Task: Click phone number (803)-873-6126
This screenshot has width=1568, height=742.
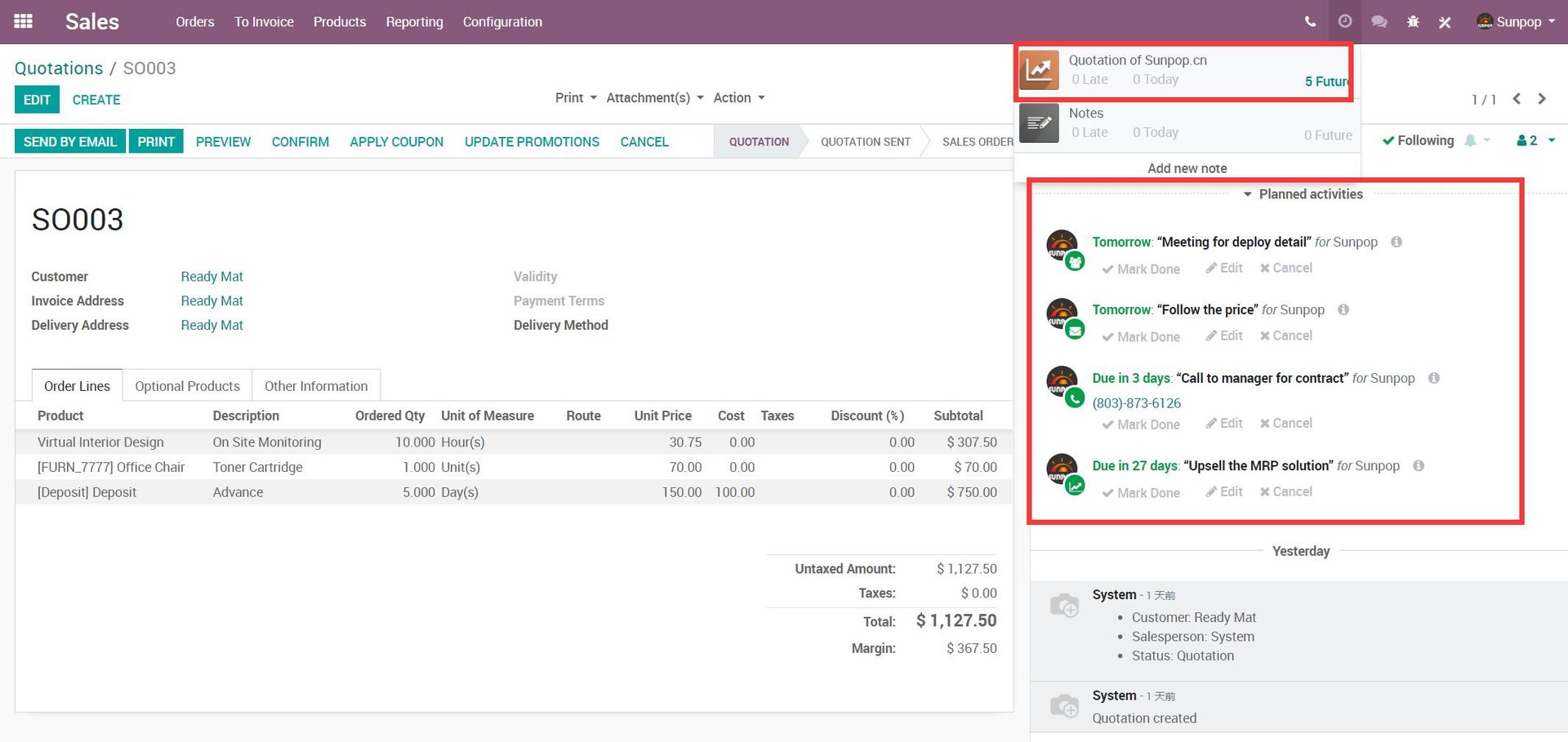Action: point(1137,403)
